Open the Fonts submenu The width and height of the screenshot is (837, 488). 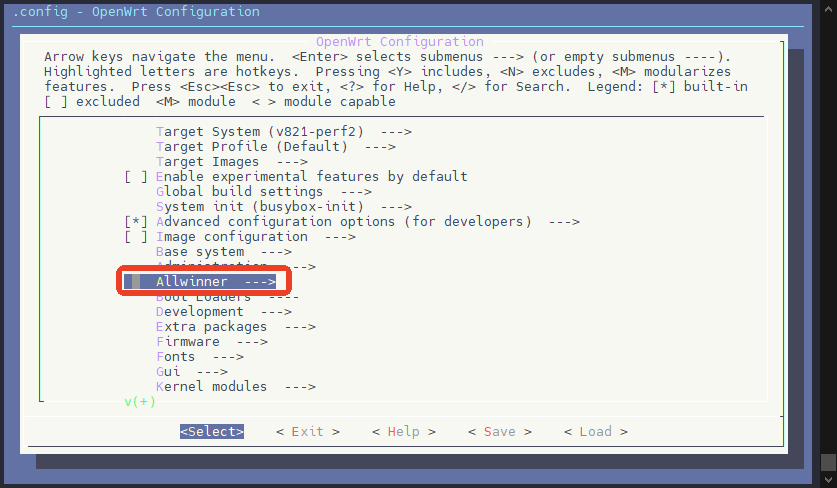point(200,356)
